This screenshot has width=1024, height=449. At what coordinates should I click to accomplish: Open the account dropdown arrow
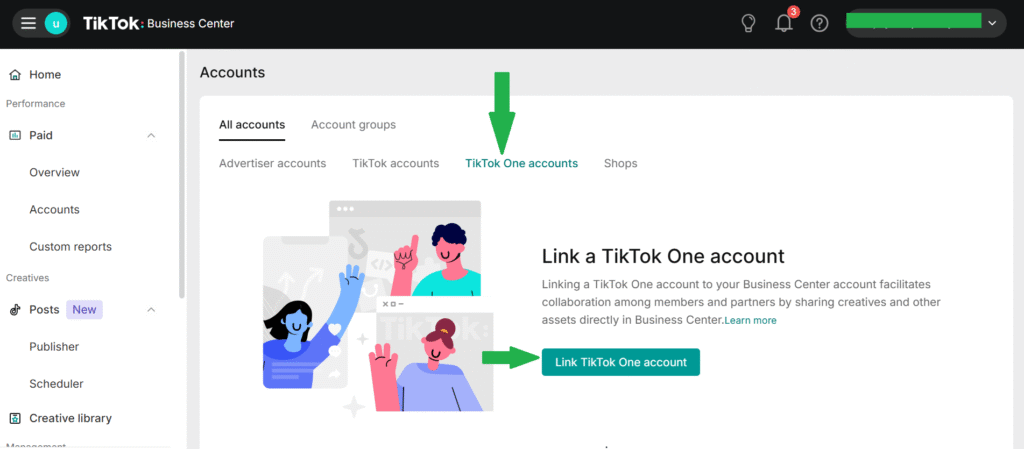[992, 23]
